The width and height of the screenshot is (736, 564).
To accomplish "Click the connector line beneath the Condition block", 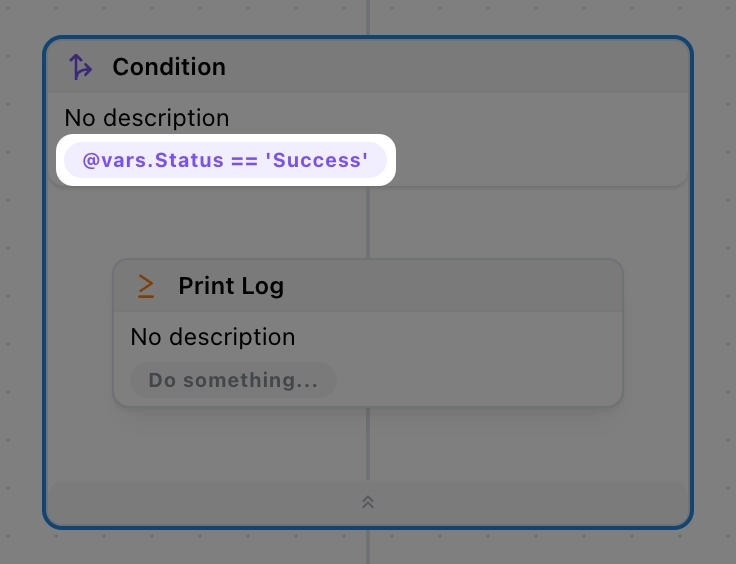I will (x=369, y=546).
